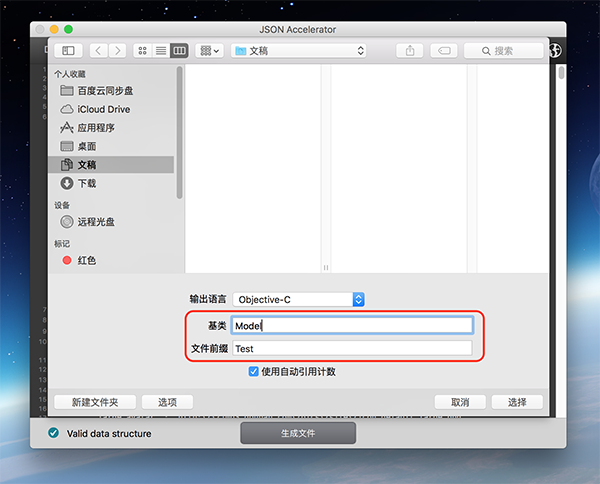Open 应用程序 in sidebar
This screenshot has width=600, height=484.
tap(111, 128)
